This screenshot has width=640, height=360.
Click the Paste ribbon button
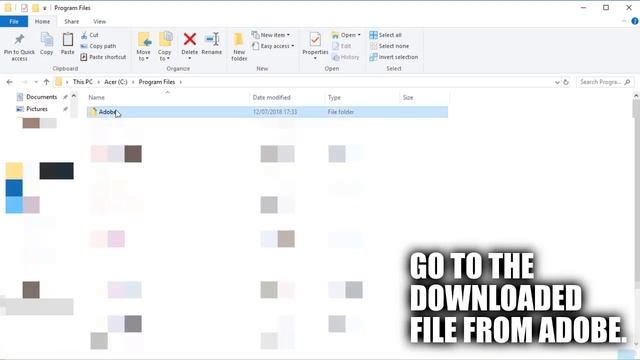[x=68, y=44]
